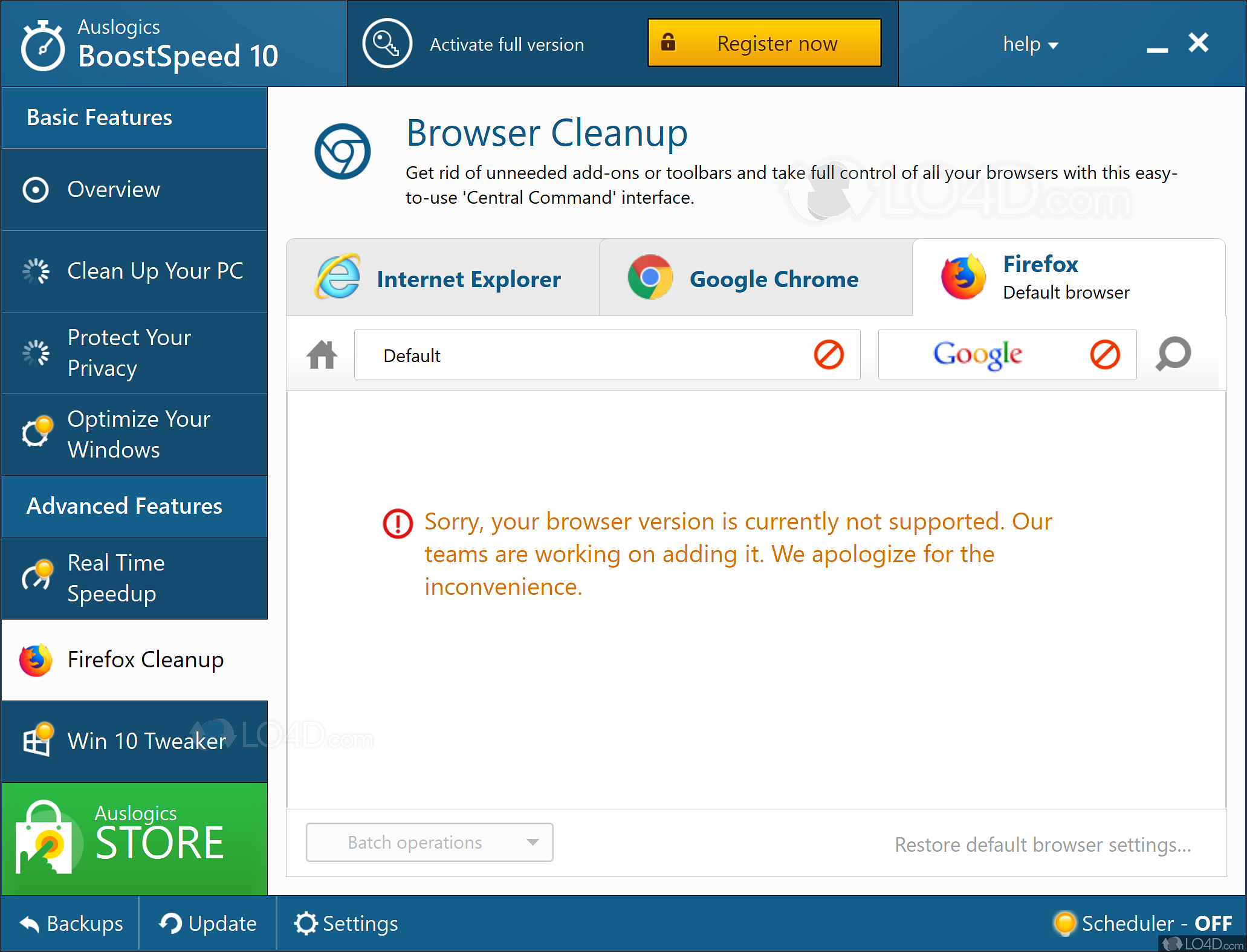Click the block icon beside Google search engine
Image resolution: width=1247 pixels, height=952 pixels.
click(x=1104, y=355)
